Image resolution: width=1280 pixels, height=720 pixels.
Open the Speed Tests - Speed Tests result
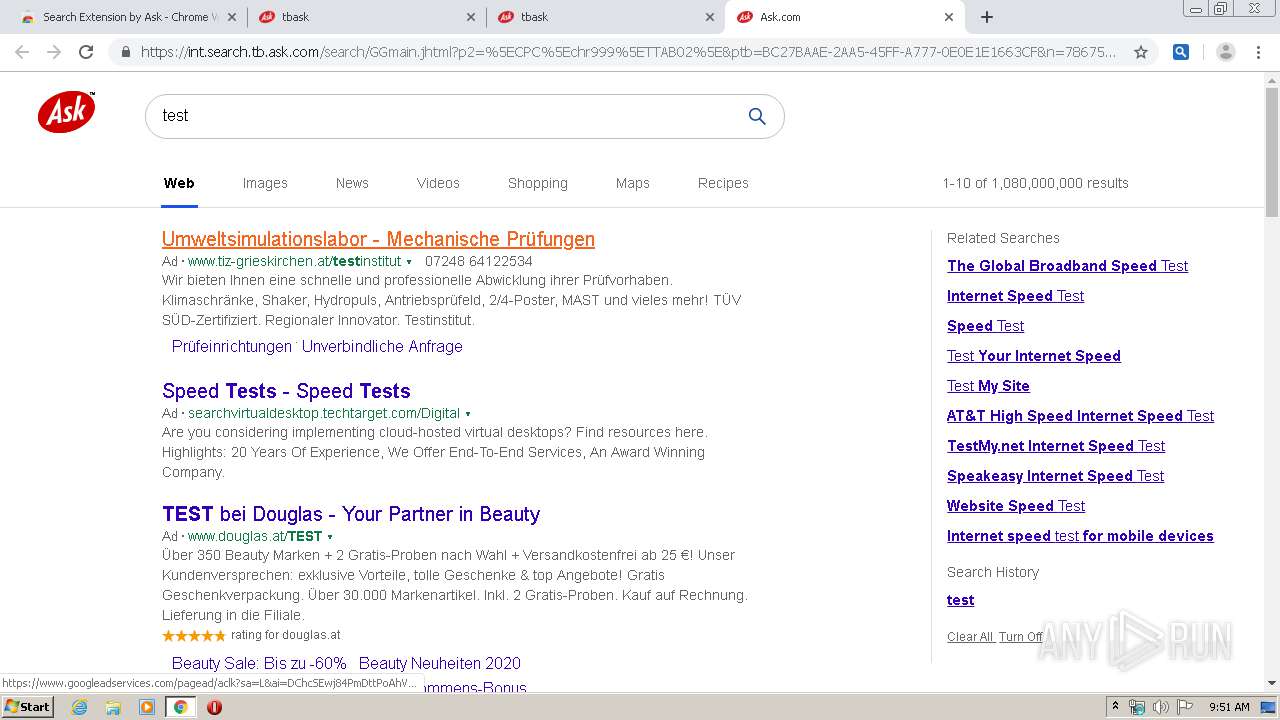(x=286, y=391)
